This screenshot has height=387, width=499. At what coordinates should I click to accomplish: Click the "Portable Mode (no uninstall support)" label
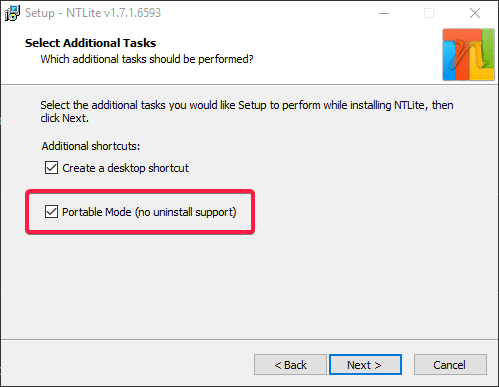149,212
